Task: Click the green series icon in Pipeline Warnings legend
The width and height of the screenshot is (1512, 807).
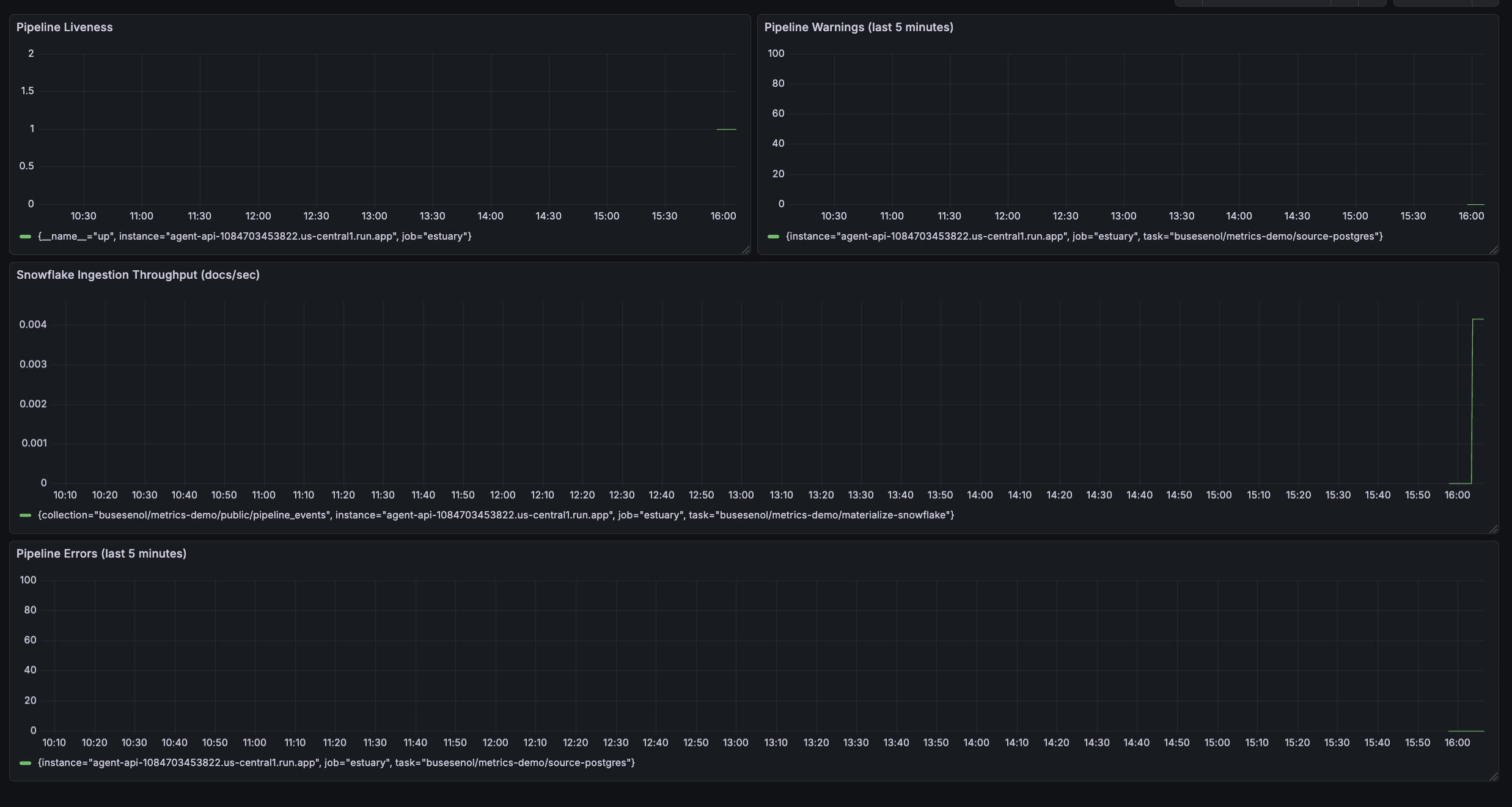Action: [x=774, y=236]
